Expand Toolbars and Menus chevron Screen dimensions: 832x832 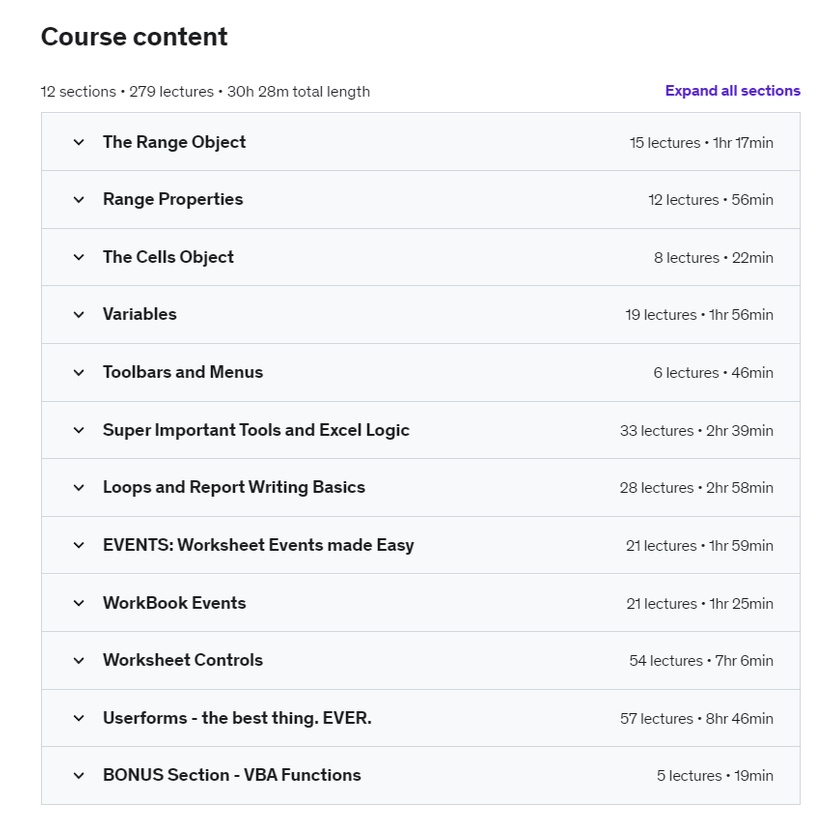pos(79,372)
